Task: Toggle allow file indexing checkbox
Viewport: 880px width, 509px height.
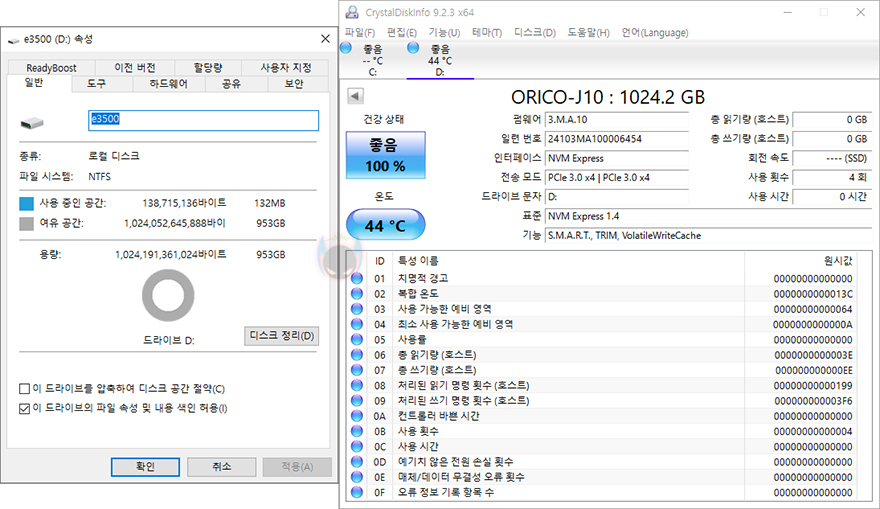Action: click(x=24, y=408)
